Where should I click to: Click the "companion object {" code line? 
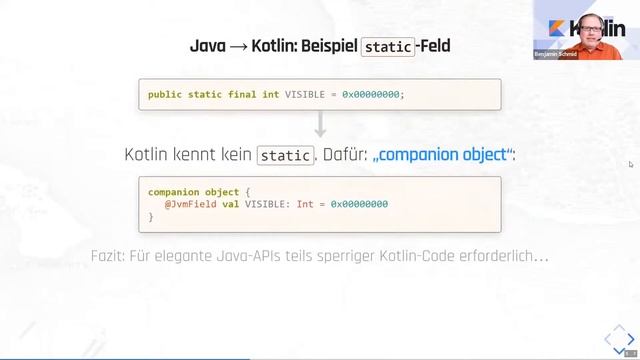[x=199, y=192]
